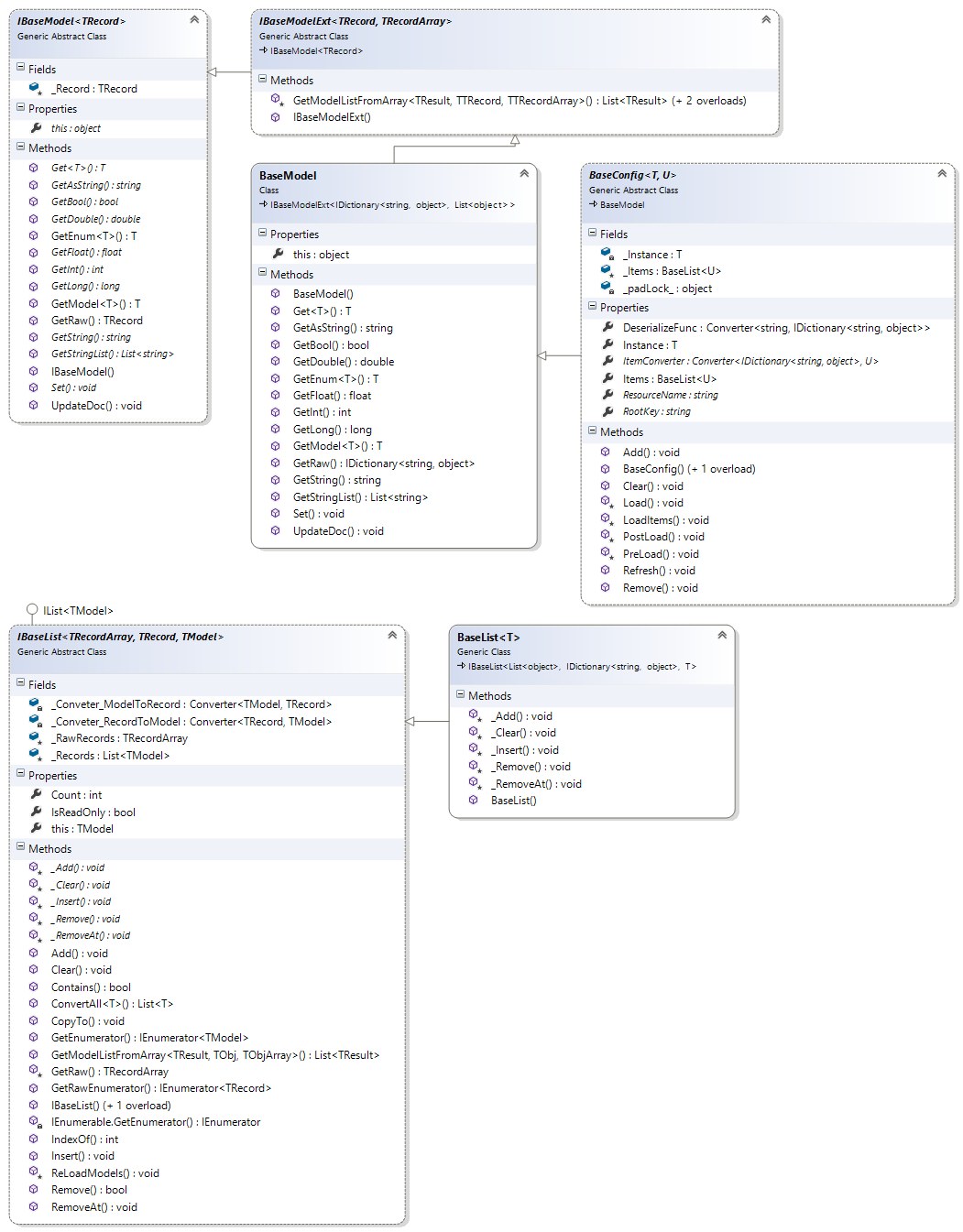This screenshot has height=1232, width=963.
Task: Click the BaseList() constructor icon
Action: click(x=473, y=801)
